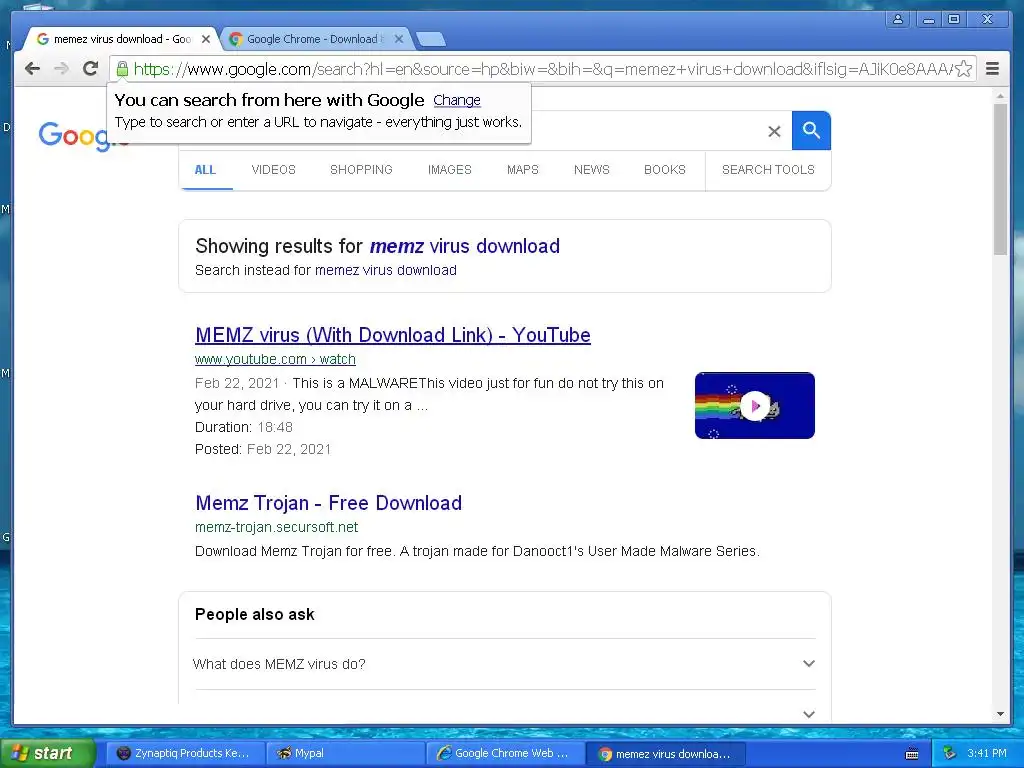
Task: Click the address bar URL field
Action: 542,69
